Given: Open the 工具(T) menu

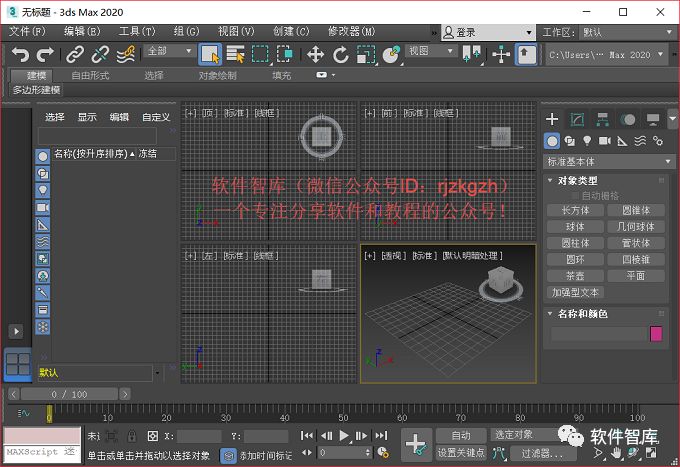Looking at the screenshot, I should pos(137,31).
